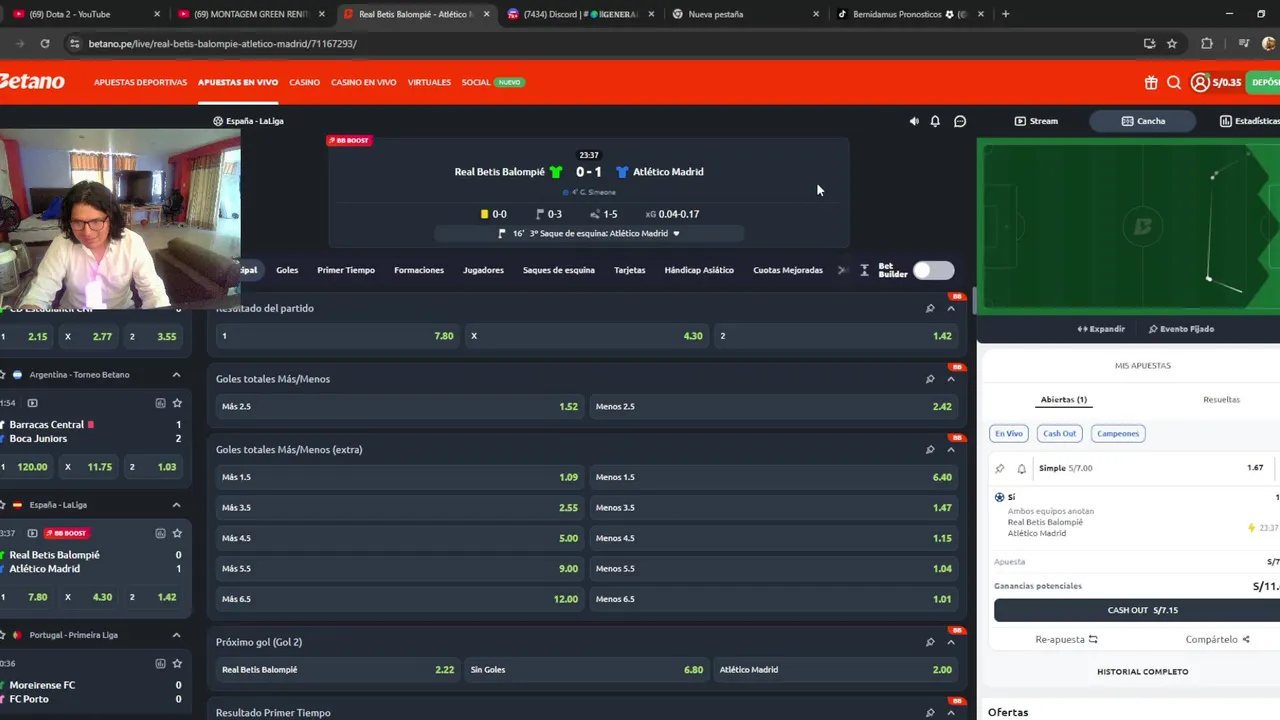Click the browser address bar URL
This screenshot has width=1280, height=720.
pos(222,44)
